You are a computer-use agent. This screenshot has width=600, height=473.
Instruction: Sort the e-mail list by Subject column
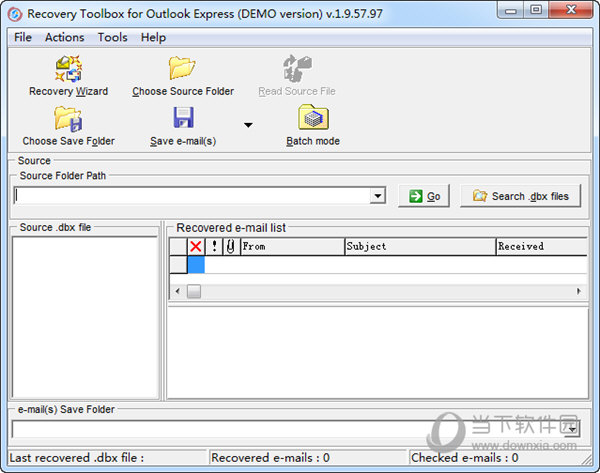[x=420, y=246]
